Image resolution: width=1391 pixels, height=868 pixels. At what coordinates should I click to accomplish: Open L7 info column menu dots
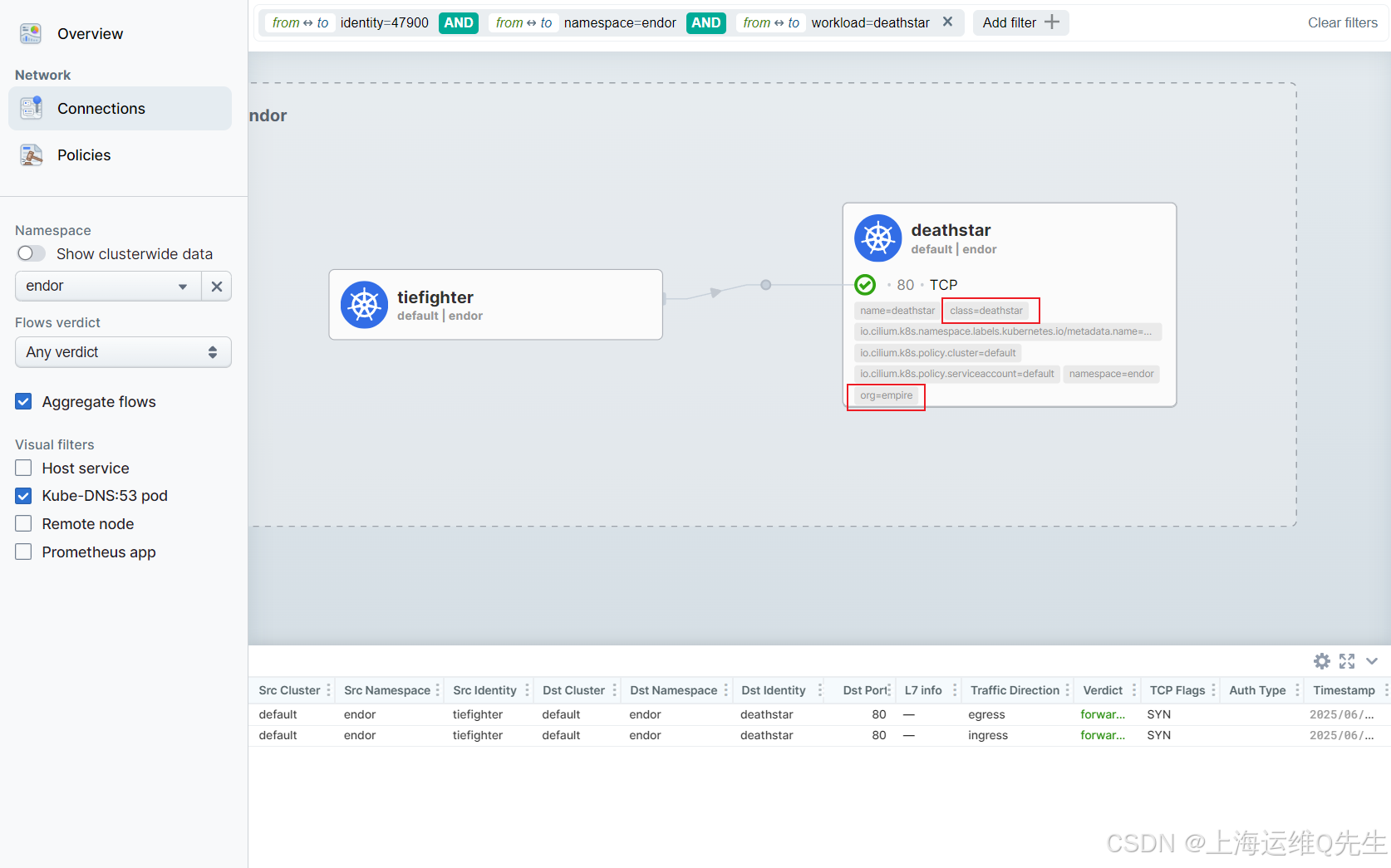click(955, 690)
